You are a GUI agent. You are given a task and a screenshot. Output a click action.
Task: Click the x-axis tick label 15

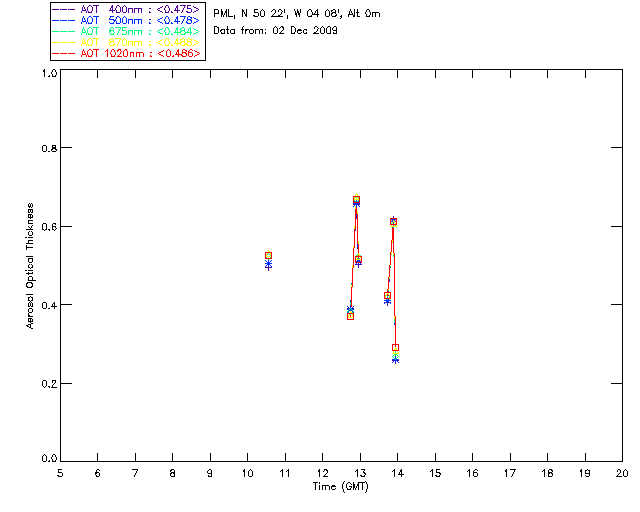[x=435, y=473]
